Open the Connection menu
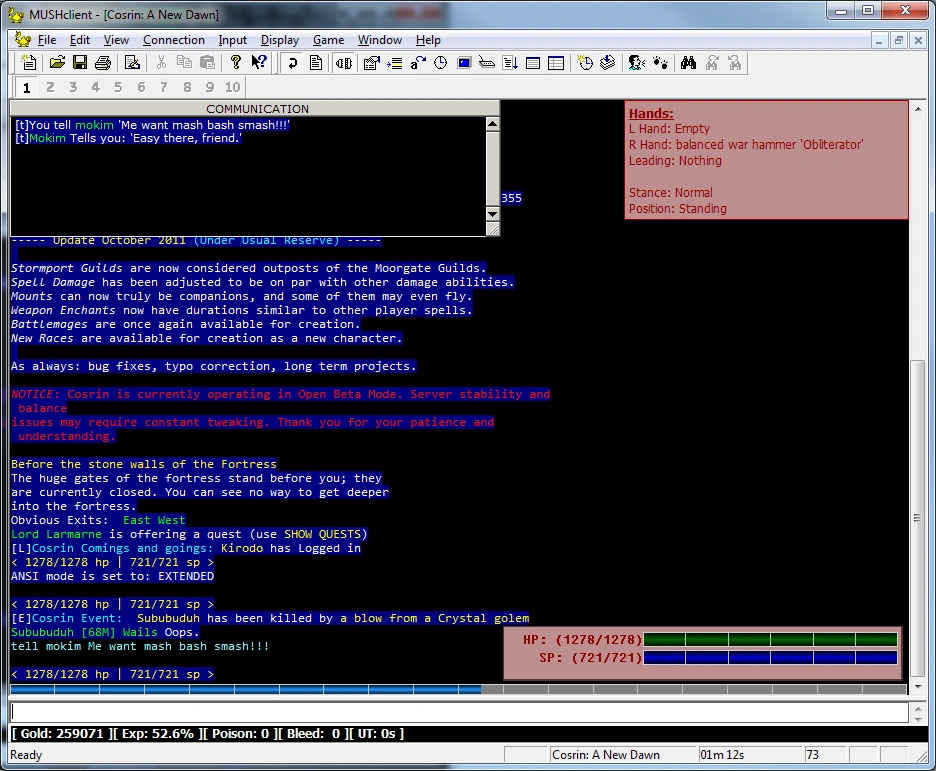 click(x=173, y=40)
